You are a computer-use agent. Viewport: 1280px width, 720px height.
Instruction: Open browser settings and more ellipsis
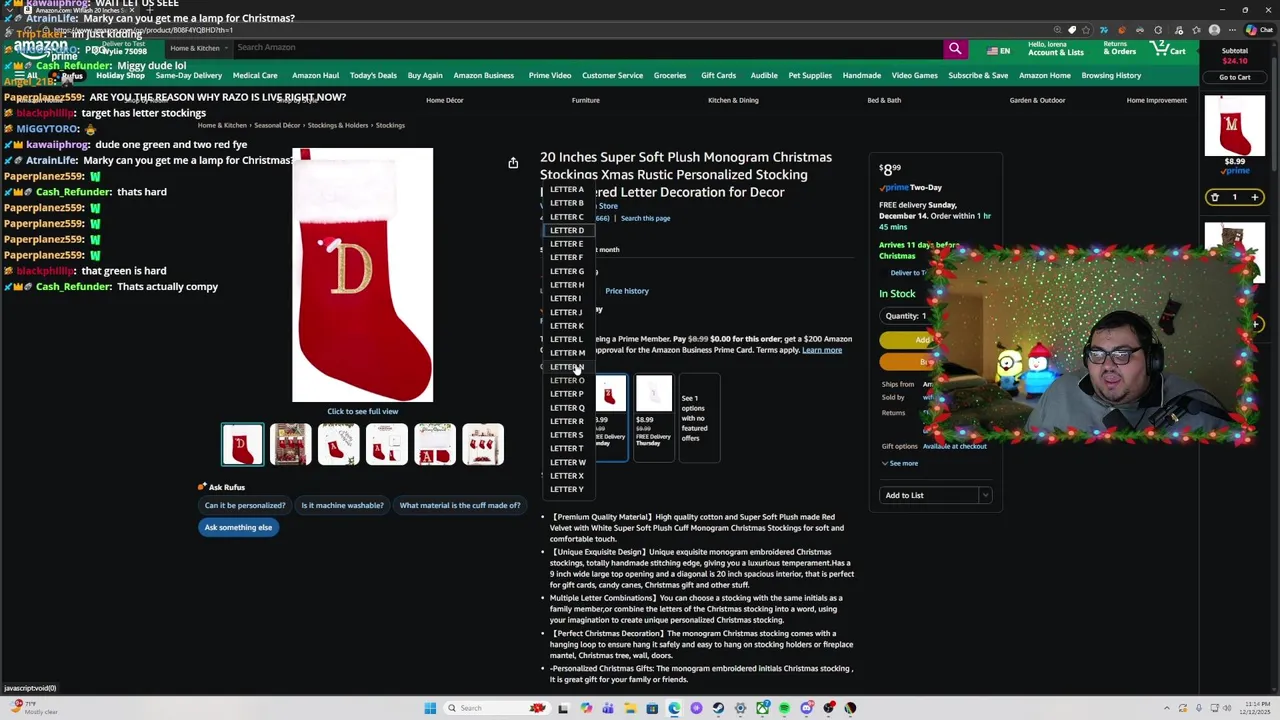[x=1232, y=30]
